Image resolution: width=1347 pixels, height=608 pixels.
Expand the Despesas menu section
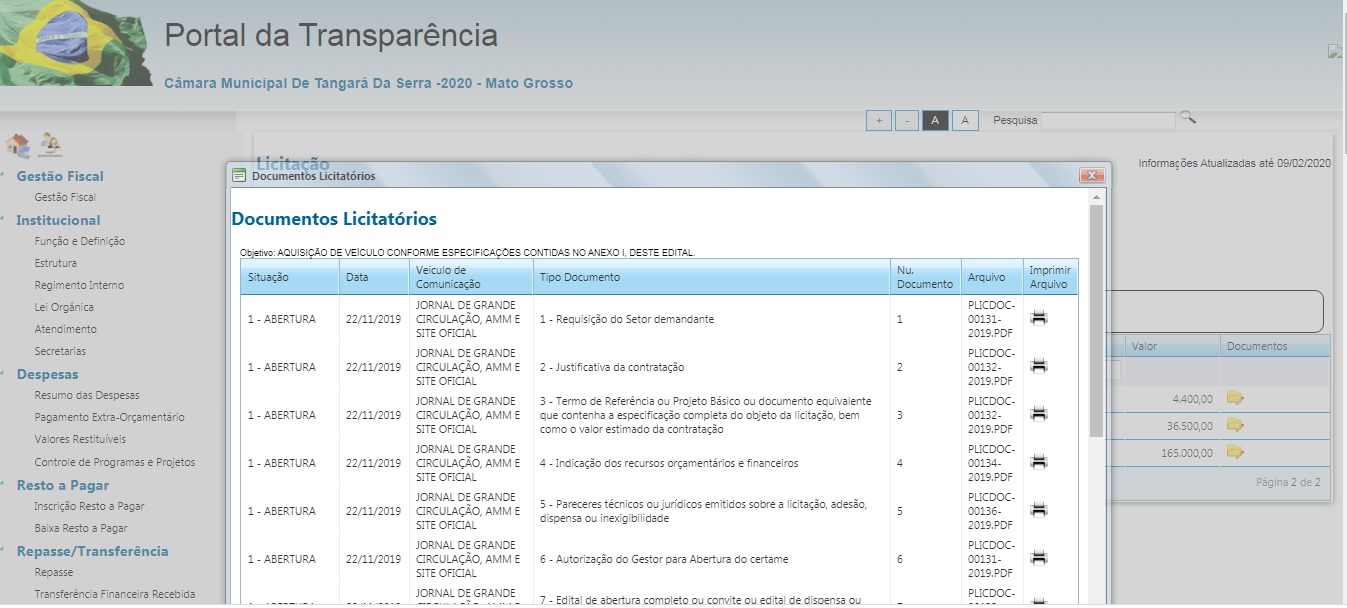point(47,374)
